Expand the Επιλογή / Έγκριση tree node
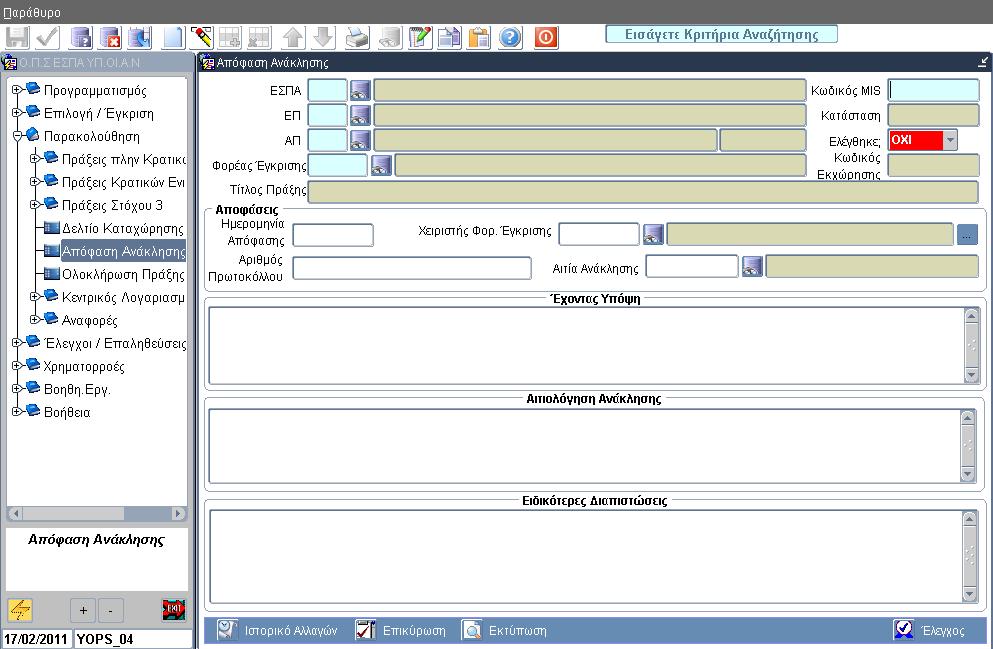This screenshot has width=993, height=649. point(17,113)
